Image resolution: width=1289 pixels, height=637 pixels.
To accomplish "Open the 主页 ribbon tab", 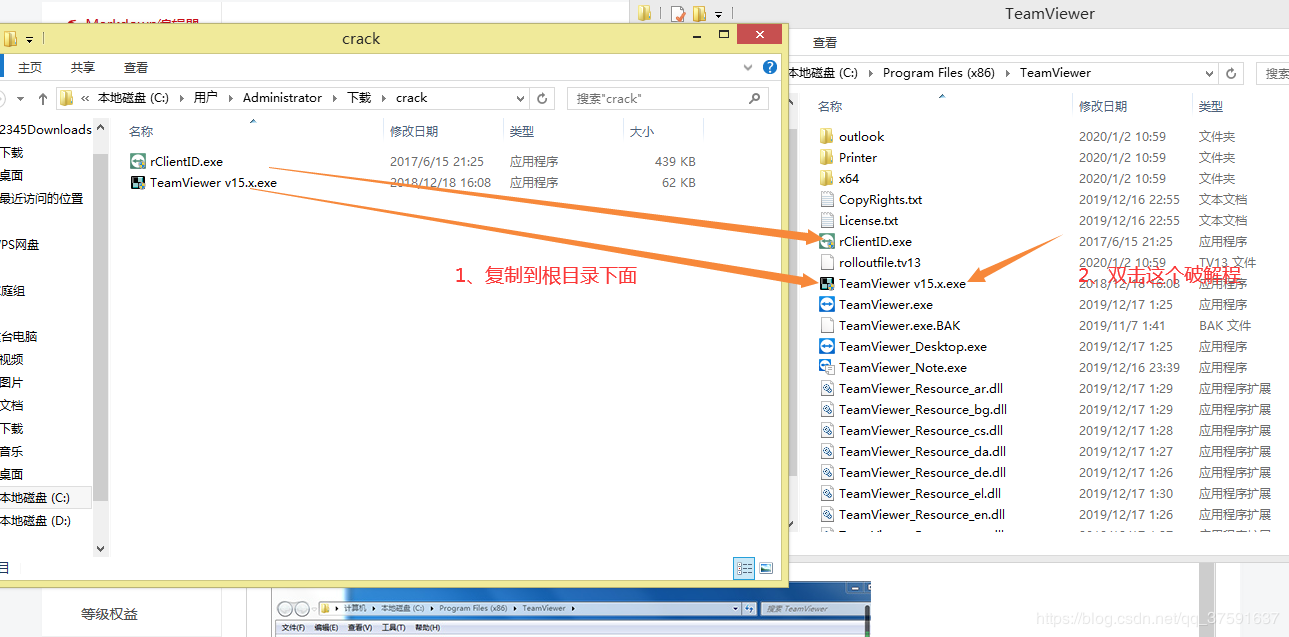I will tap(30, 68).
